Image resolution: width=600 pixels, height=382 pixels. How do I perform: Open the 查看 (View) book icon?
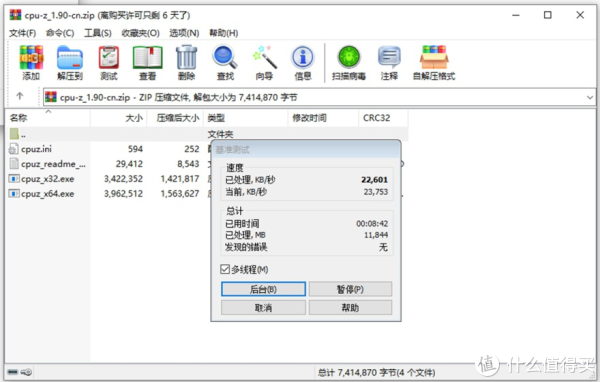[148, 57]
